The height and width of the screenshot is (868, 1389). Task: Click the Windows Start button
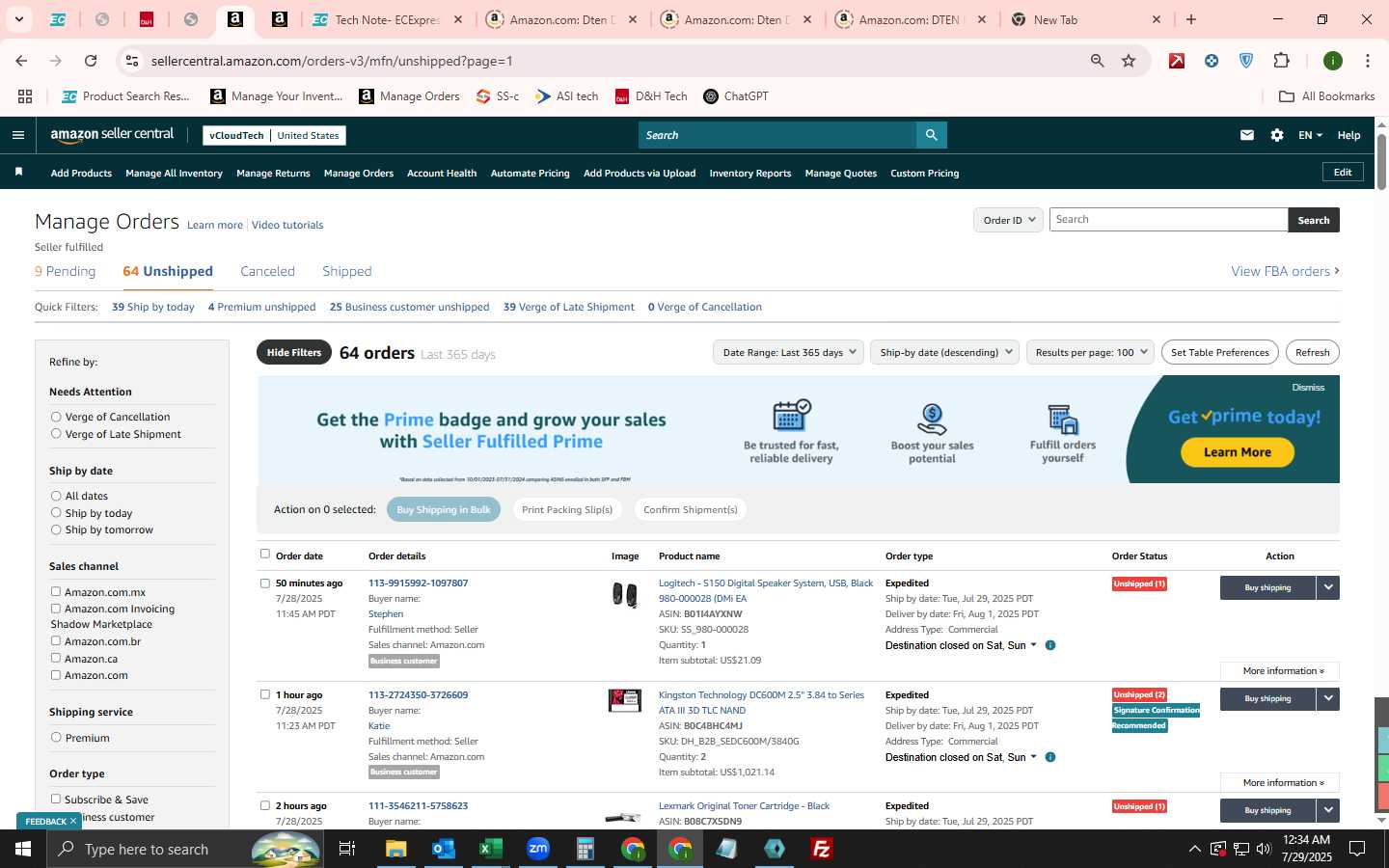(23, 849)
